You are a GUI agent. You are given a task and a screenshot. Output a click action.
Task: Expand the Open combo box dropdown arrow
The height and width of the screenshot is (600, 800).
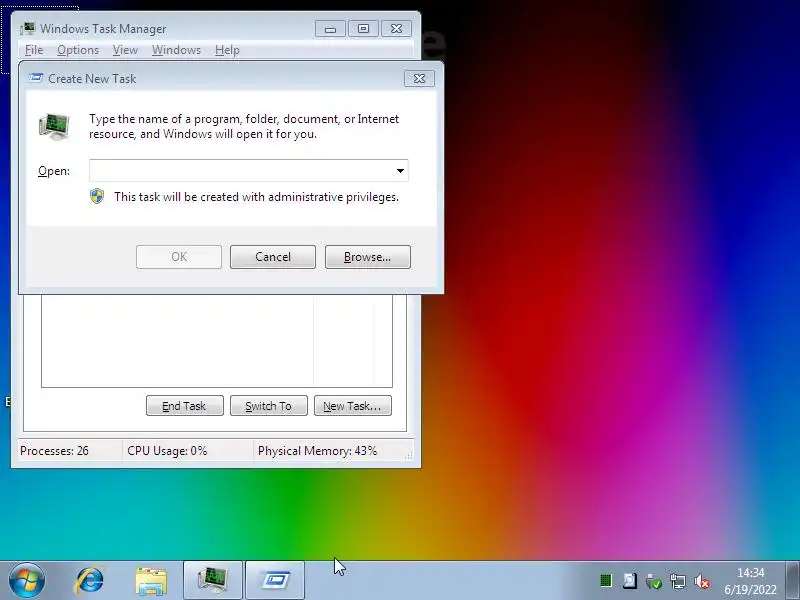(401, 170)
